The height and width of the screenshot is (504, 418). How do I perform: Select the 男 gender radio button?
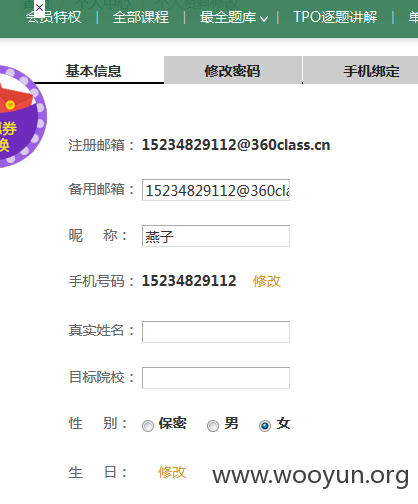(x=213, y=426)
